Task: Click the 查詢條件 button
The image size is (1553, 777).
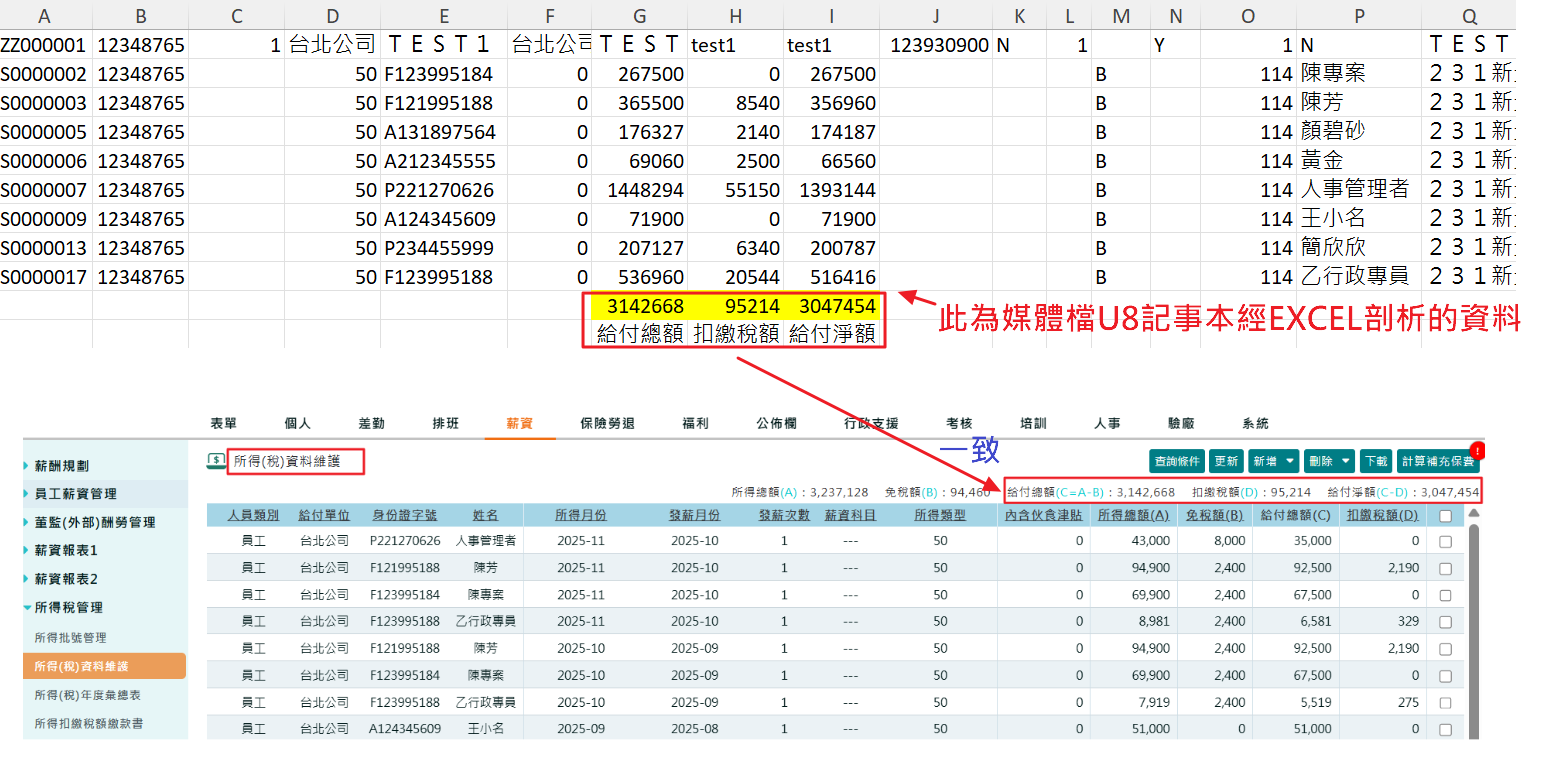Action: pyautogui.click(x=1176, y=461)
